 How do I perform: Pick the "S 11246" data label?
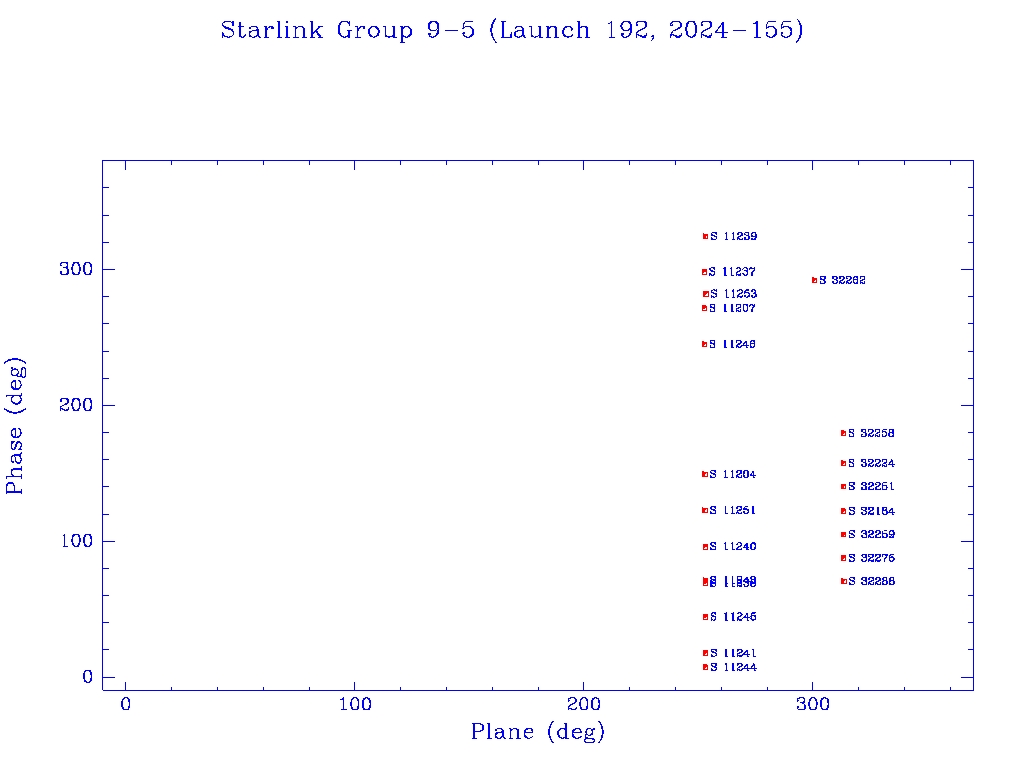click(732, 344)
